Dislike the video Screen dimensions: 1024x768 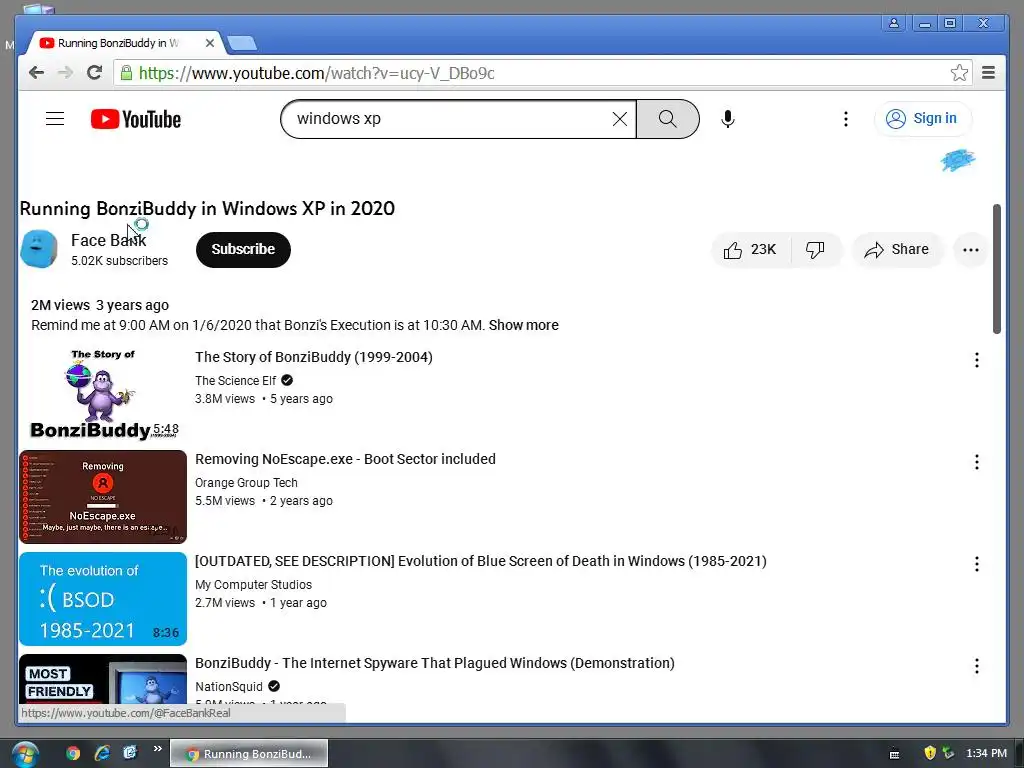click(815, 249)
